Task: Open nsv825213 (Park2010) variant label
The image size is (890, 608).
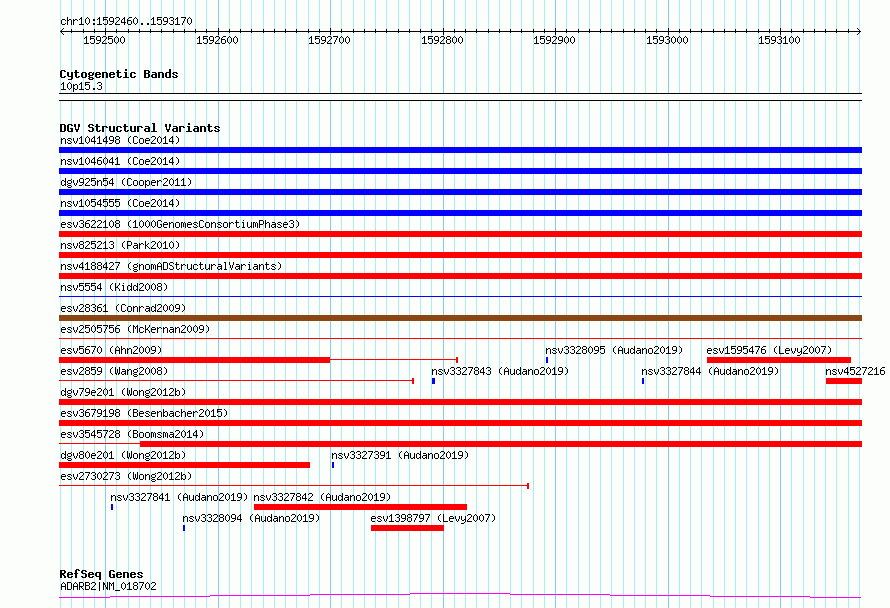Action: [120, 245]
